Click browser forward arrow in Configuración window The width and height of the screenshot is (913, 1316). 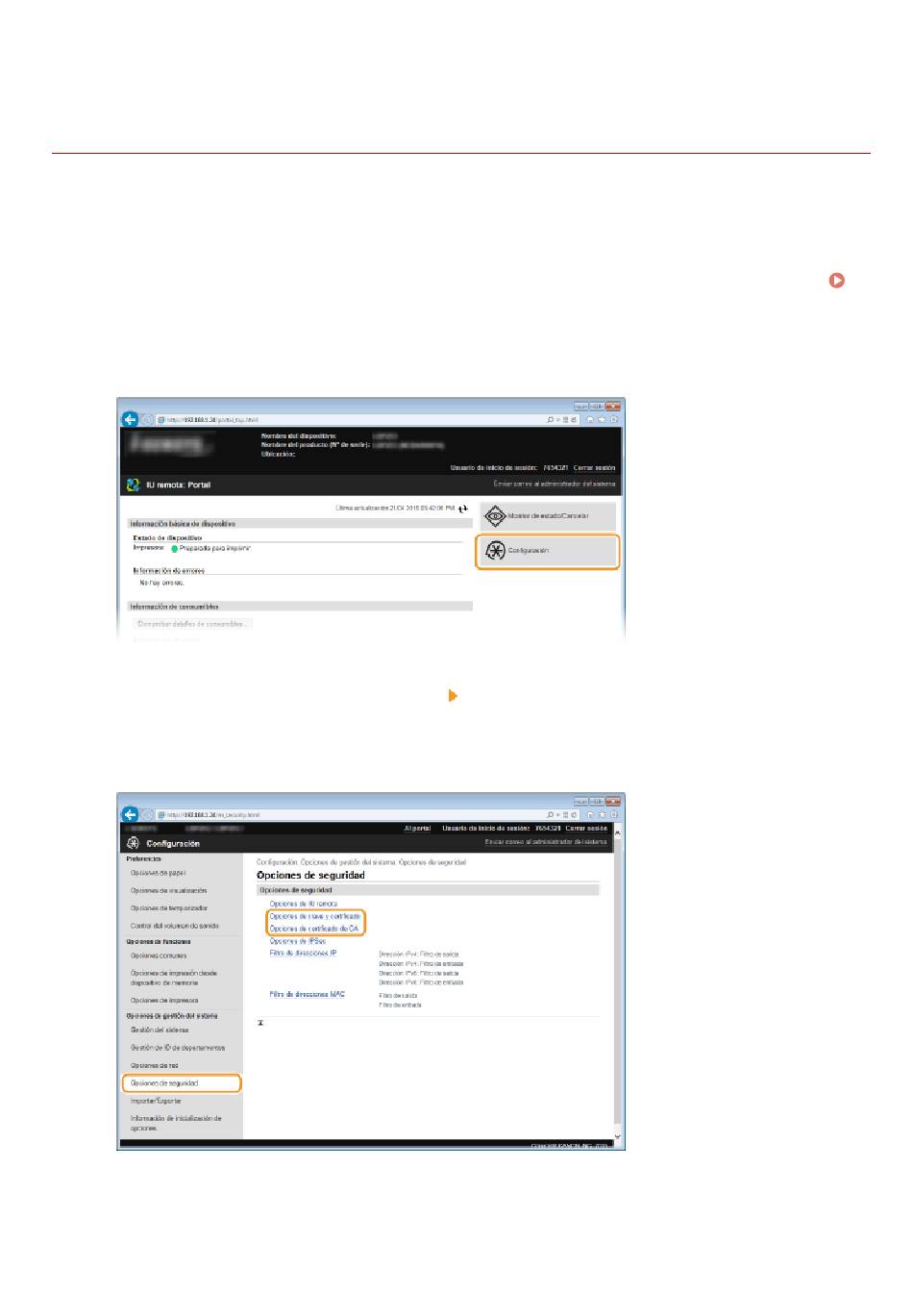[147, 814]
